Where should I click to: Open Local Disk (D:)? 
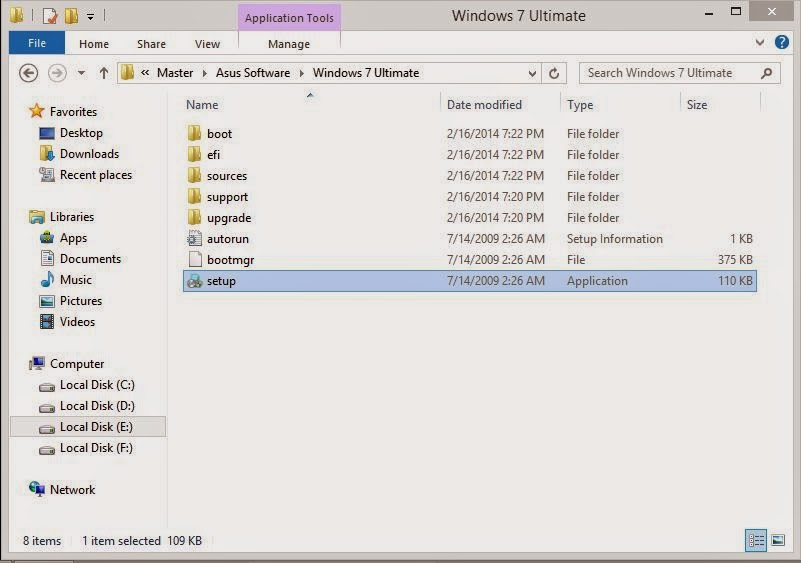click(97, 406)
